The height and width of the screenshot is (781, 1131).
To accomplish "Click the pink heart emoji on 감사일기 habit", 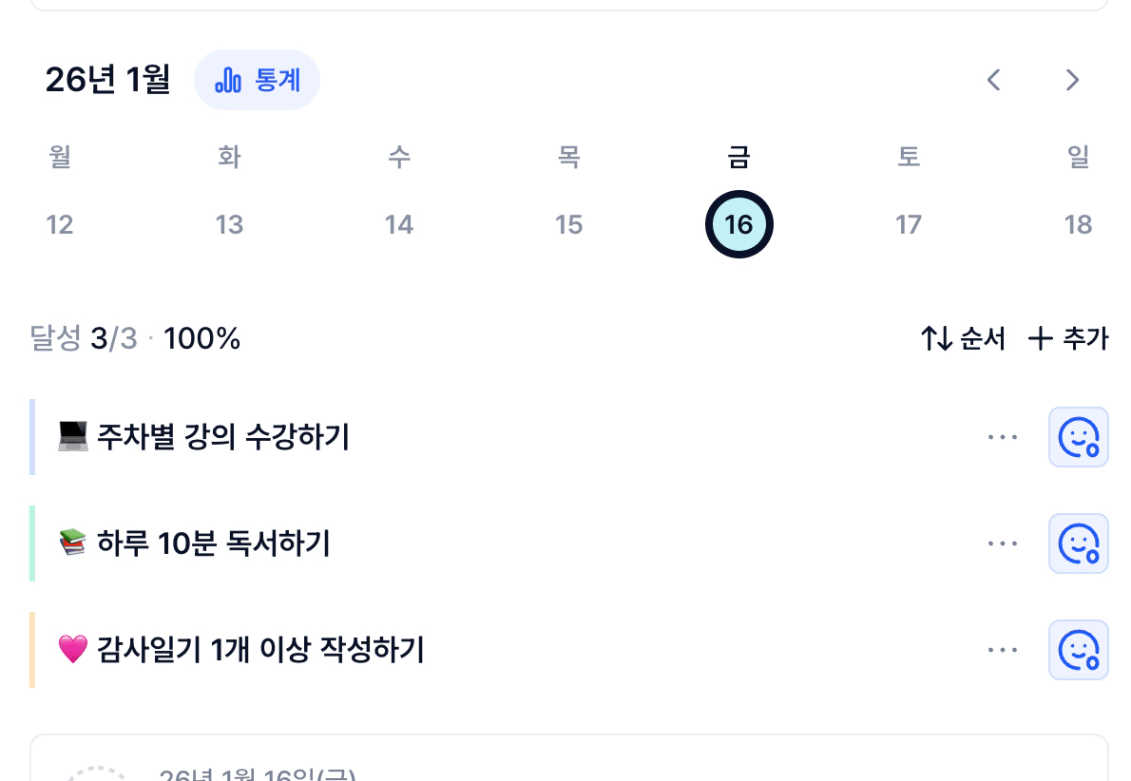I will tap(73, 650).
